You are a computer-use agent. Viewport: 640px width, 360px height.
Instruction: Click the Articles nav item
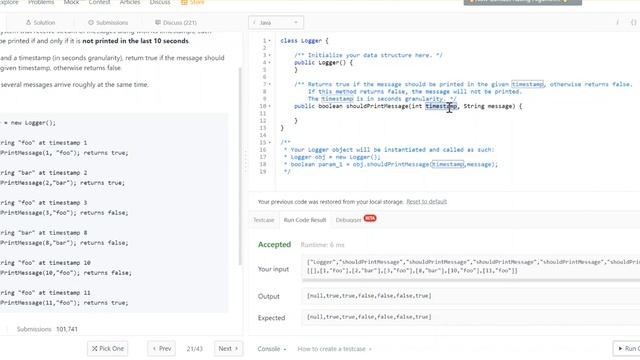(x=130, y=2)
